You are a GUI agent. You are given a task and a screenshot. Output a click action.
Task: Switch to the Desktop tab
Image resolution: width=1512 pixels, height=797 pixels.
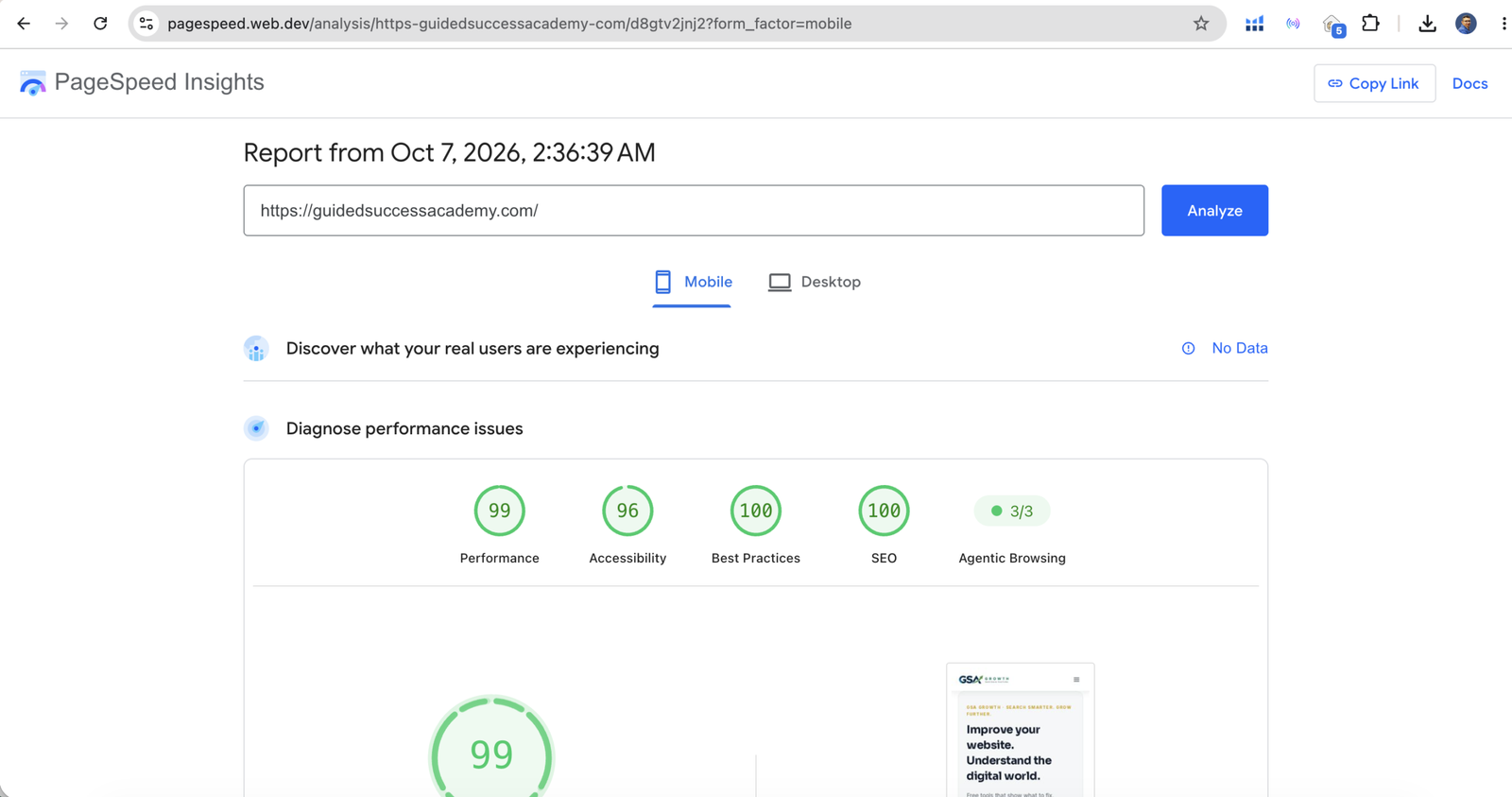click(x=815, y=282)
